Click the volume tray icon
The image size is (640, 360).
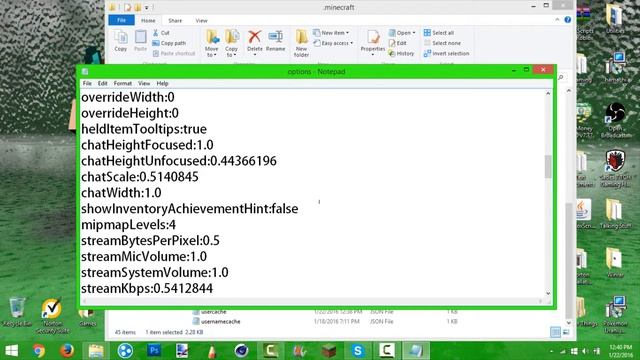coord(585,351)
